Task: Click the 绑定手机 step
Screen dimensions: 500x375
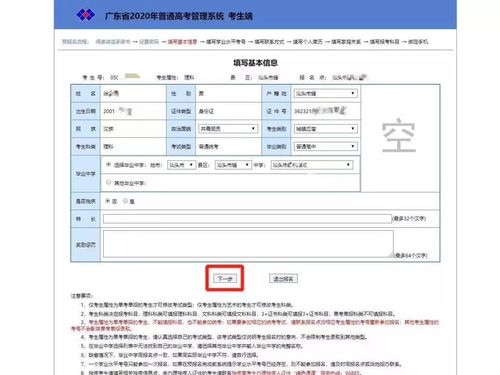Action: [418, 42]
